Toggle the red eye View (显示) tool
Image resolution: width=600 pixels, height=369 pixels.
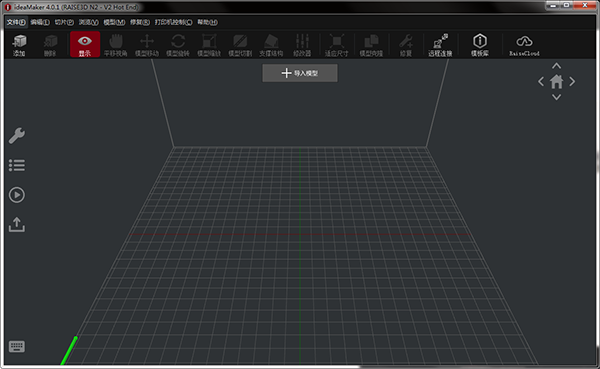[85, 44]
